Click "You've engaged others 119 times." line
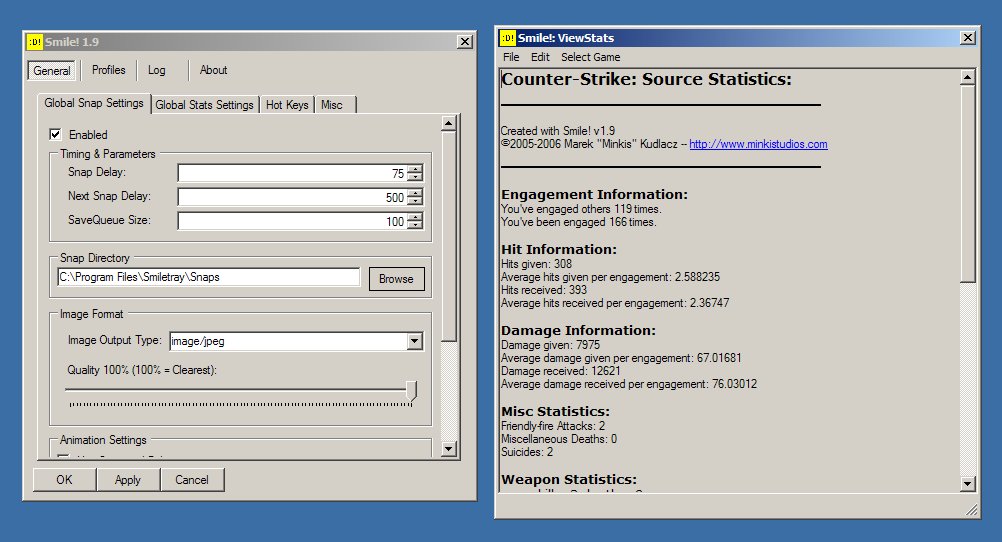Image resolution: width=1002 pixels, height=542 pixels. click(x=581, y=209)
